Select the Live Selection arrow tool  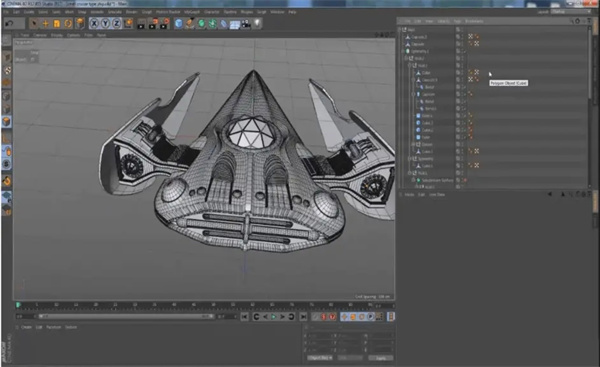tap(34, 24)
